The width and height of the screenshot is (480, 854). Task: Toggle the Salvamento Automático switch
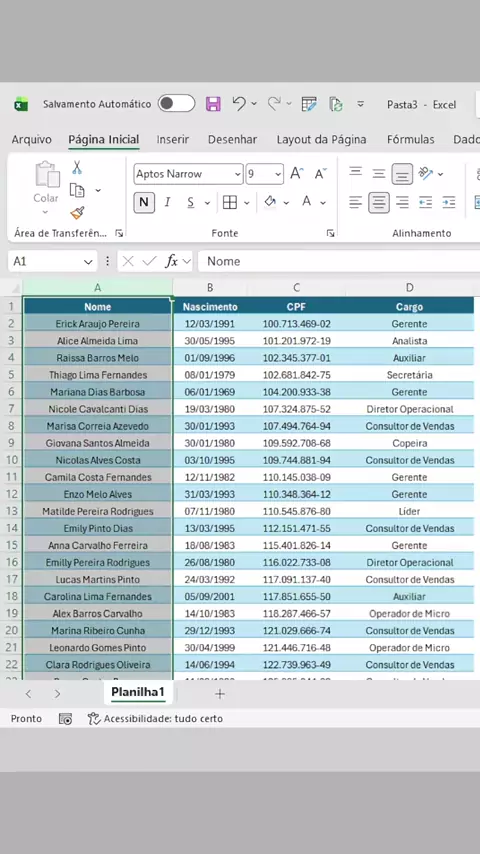(x=177, y=103)
